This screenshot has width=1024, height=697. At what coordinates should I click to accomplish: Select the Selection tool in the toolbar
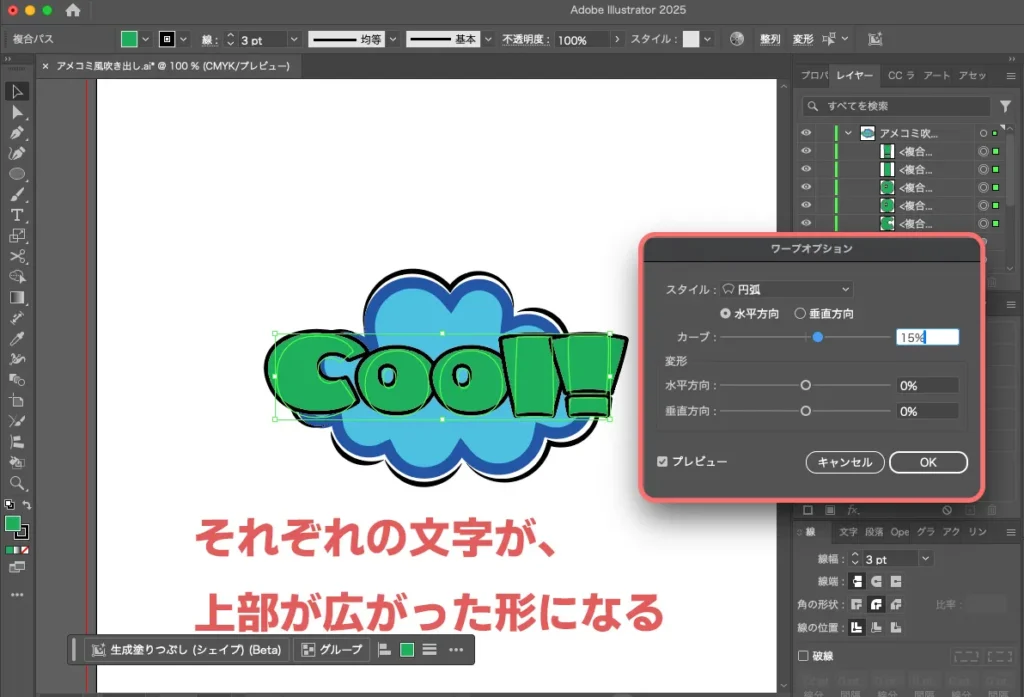(x=15, y=91)
